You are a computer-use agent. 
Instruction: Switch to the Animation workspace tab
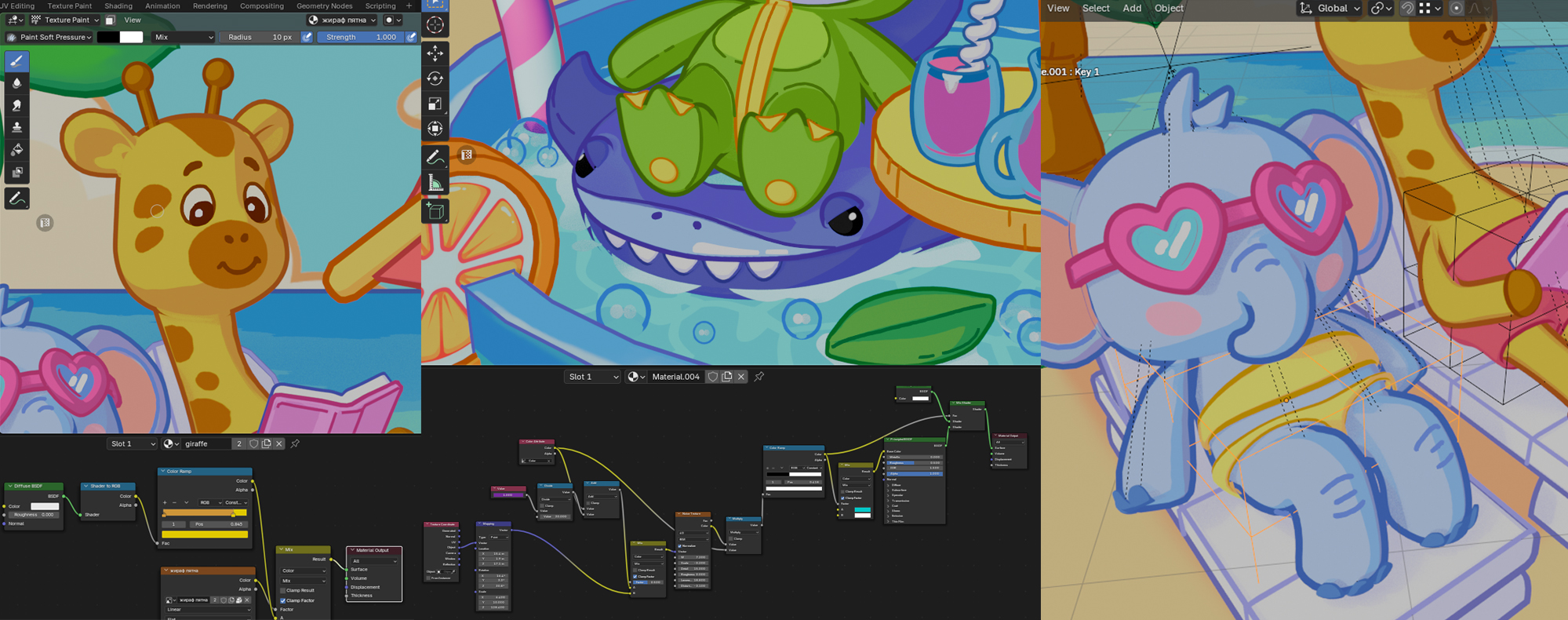[162, 5]
